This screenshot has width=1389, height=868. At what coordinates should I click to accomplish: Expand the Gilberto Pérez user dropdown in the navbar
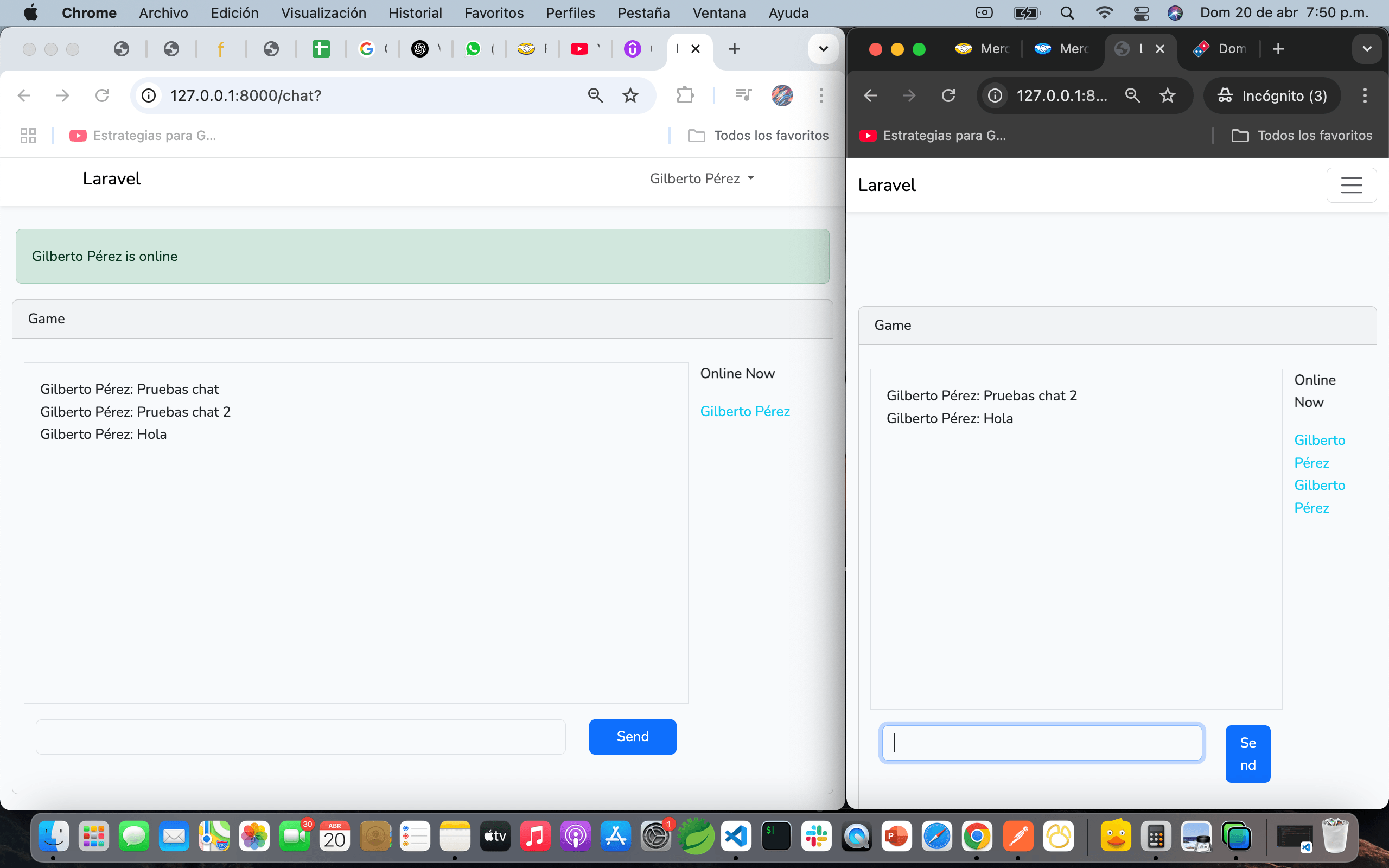[x=702, y=178]
